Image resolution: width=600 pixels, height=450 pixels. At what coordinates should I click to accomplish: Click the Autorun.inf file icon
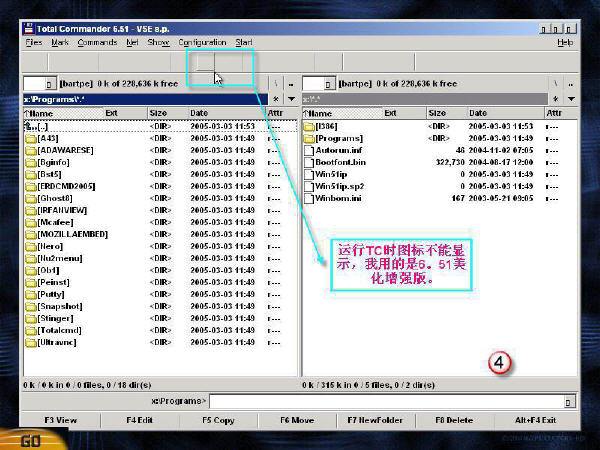coord(309,150)
